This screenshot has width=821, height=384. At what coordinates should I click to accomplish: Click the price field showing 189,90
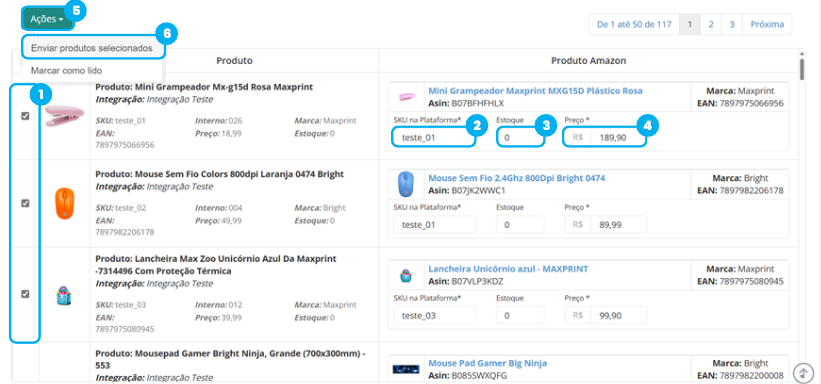[605, 138]
